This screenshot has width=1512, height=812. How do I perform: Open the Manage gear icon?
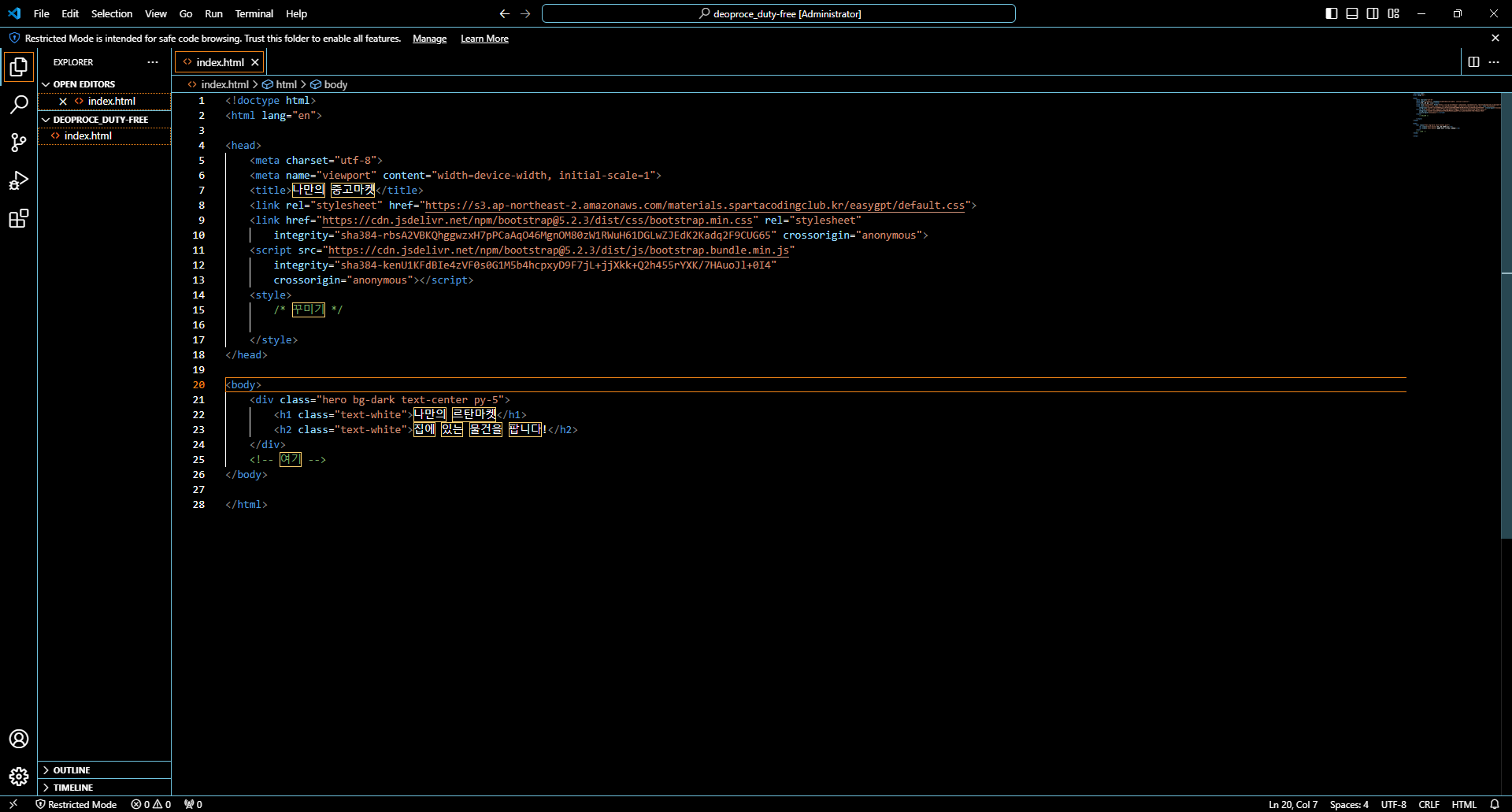click(x=19, y=777)
